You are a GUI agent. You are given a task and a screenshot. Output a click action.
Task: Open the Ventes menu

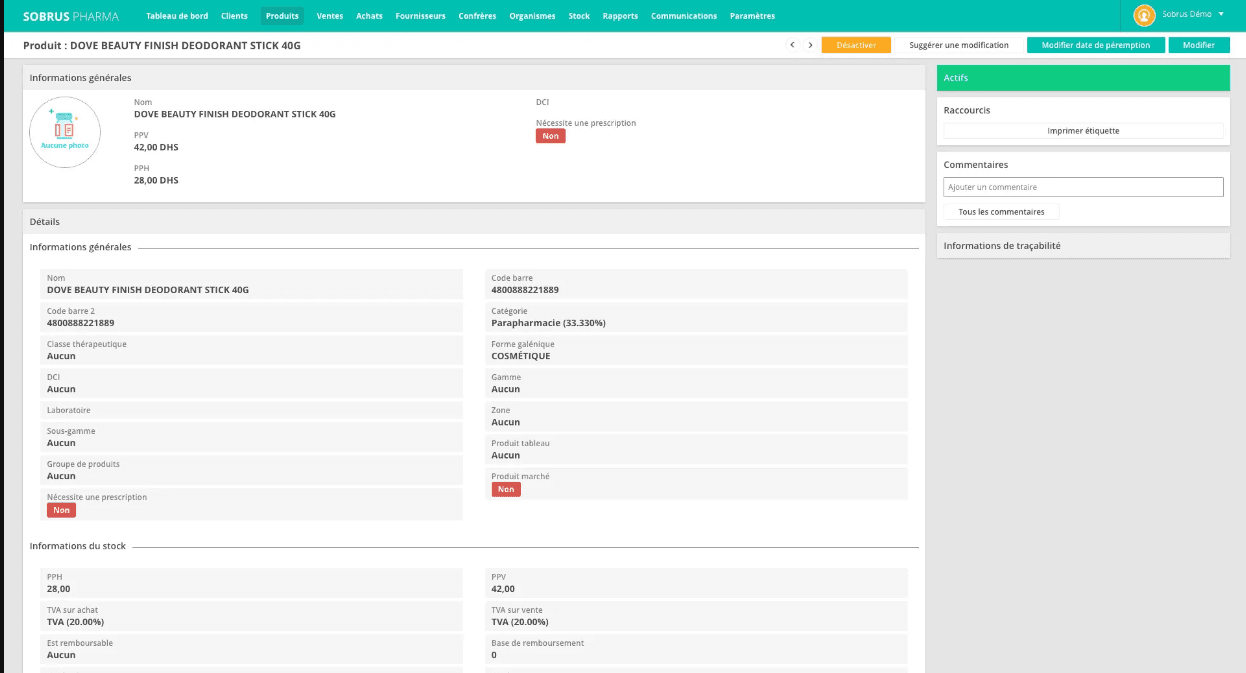[330, 16]
